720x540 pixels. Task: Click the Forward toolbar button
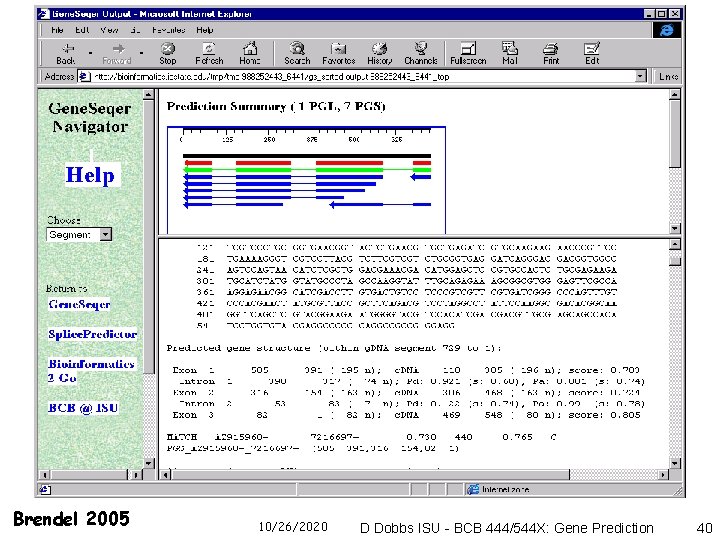(x=117, y=54)
